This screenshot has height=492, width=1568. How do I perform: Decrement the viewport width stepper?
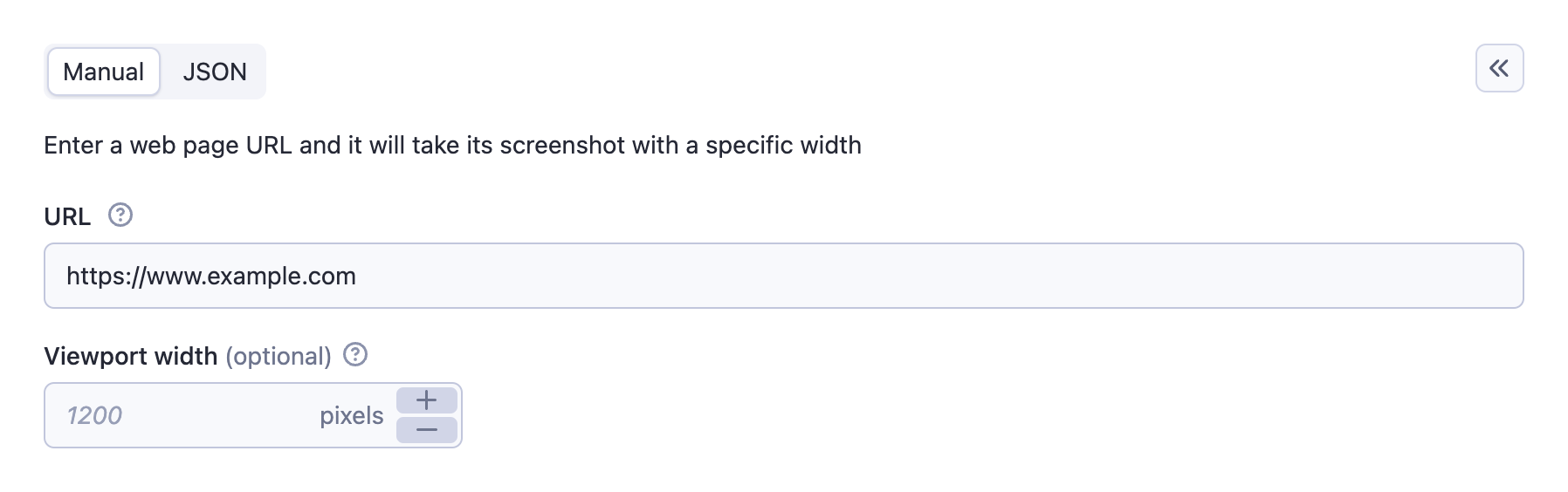[x=427, y=429]
